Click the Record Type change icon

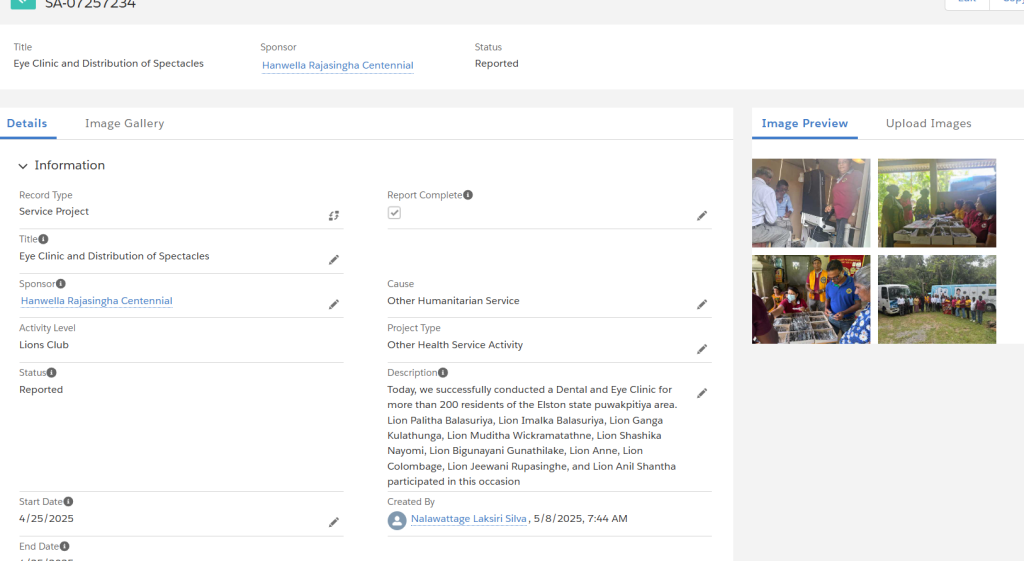334,216
